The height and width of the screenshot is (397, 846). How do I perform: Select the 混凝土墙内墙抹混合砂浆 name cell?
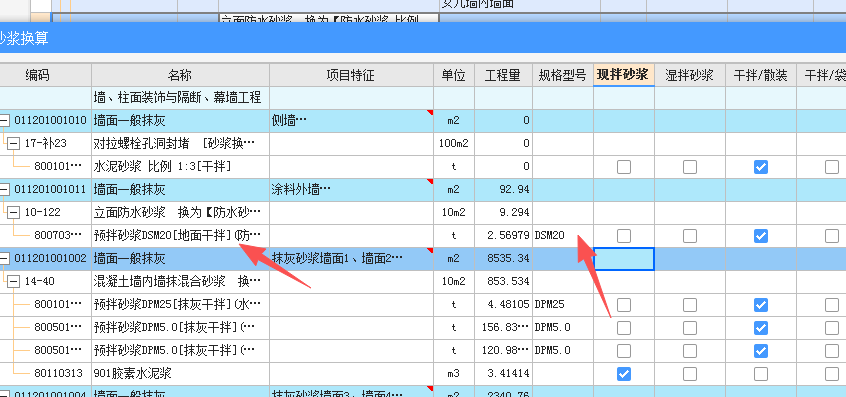[180, 282]
